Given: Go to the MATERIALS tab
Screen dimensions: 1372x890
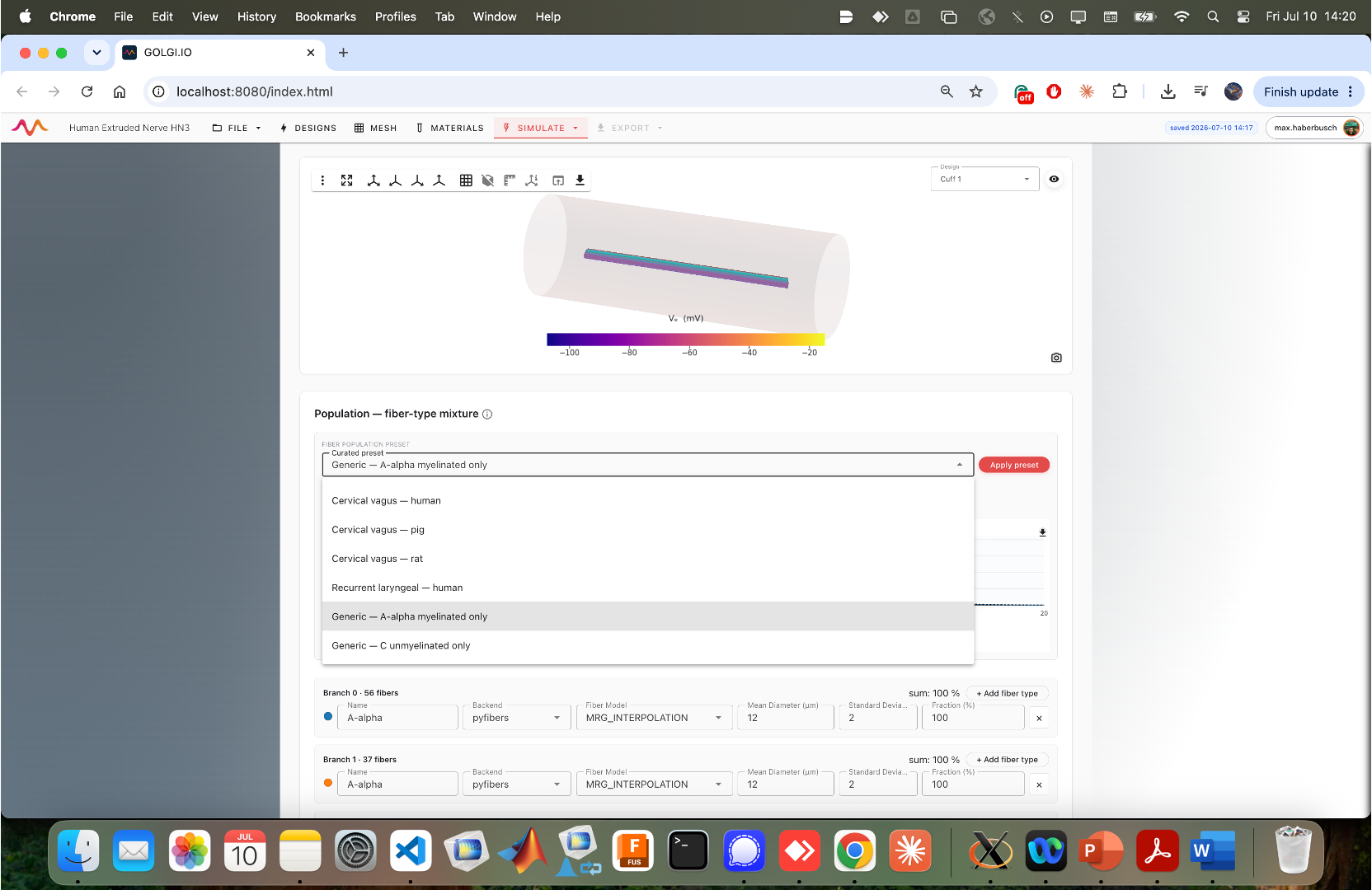Looking at the screenshot, I should [449, 128].
